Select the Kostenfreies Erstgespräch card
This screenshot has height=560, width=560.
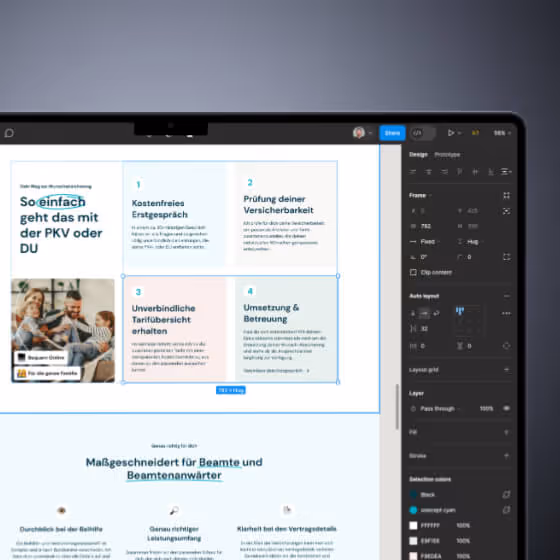(x=175, y=215)
